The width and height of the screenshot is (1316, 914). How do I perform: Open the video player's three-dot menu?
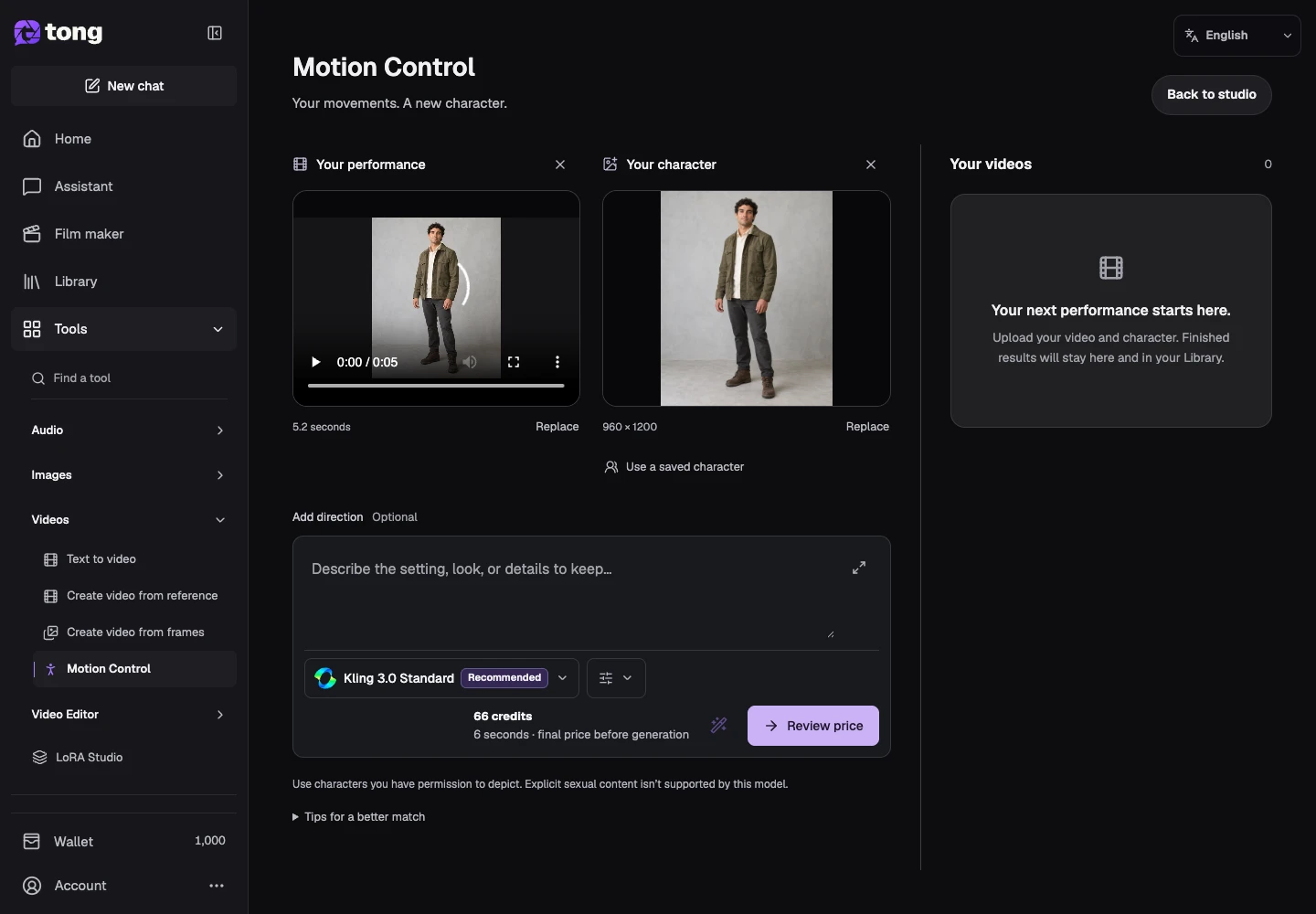pyautogui.click(x=557, y=362)
